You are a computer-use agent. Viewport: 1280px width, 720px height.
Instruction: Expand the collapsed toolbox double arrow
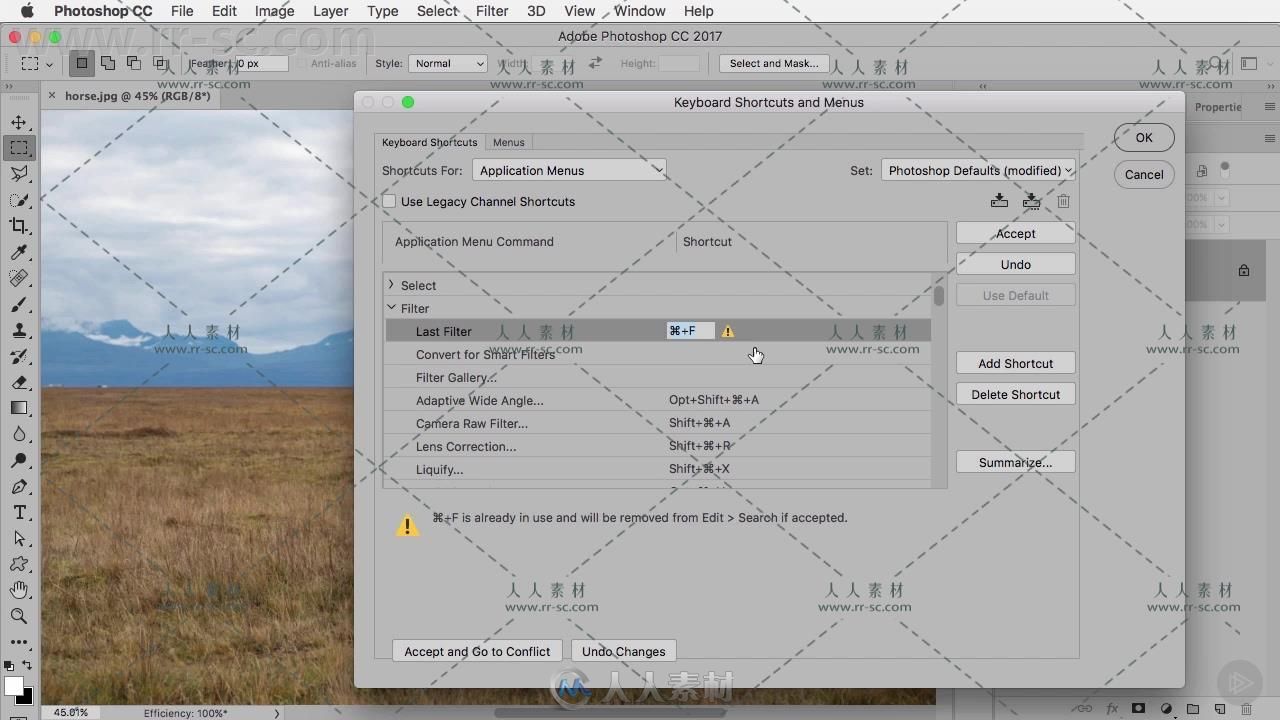pyautogui.click(x=10, y=88)
